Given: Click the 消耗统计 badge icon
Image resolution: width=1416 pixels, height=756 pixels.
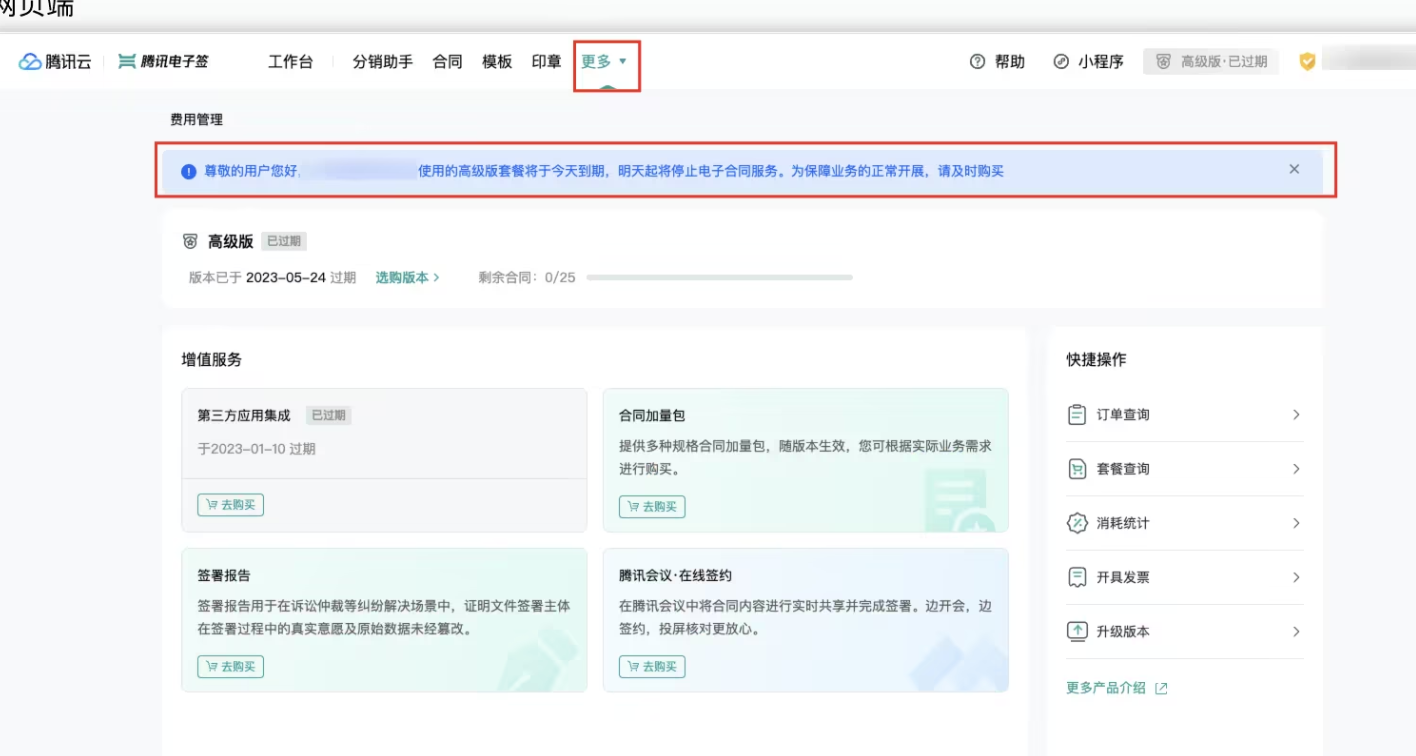Looking at the screenshot, I should (1077, 523).
